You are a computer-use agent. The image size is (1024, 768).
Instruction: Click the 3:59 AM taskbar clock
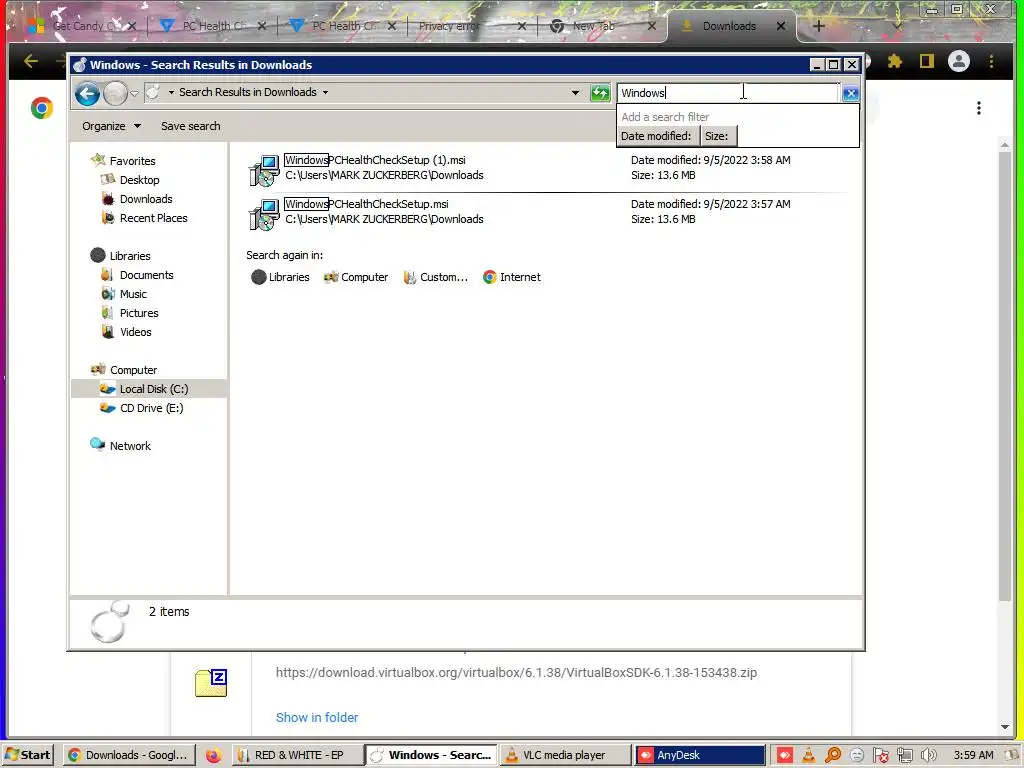pyautogui.click(x=973, y=755)
